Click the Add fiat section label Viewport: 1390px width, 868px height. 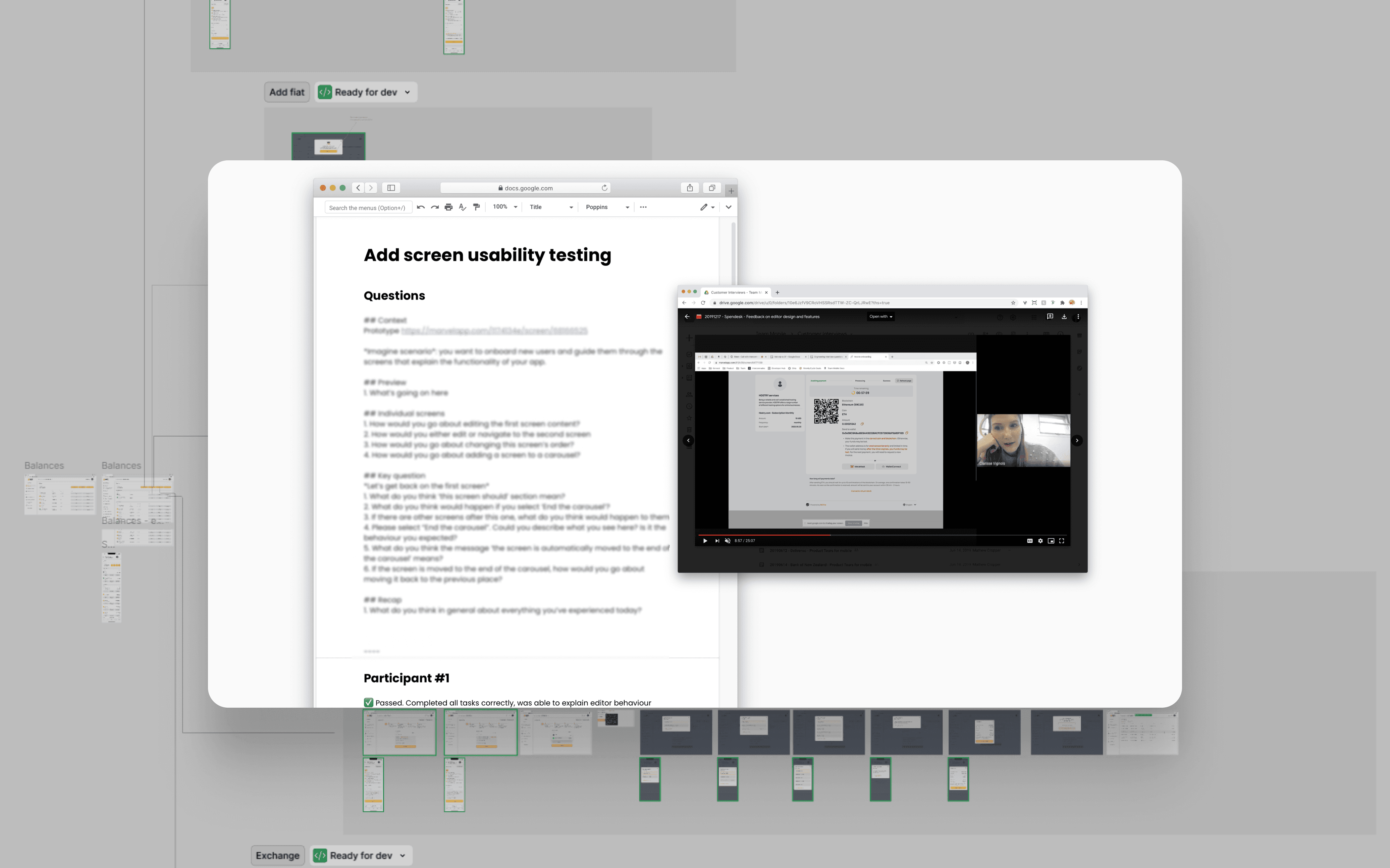[286, 93]
